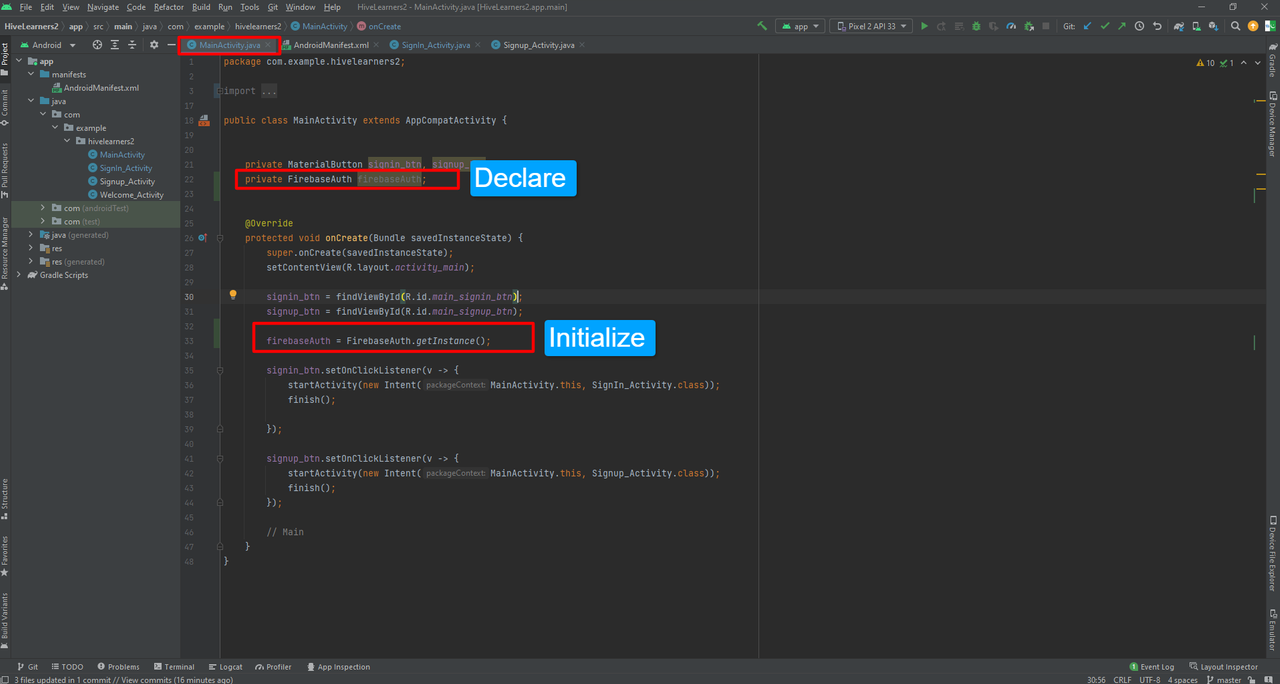
Task: Click the CRLF line separator indicator
Action: 1124,680
